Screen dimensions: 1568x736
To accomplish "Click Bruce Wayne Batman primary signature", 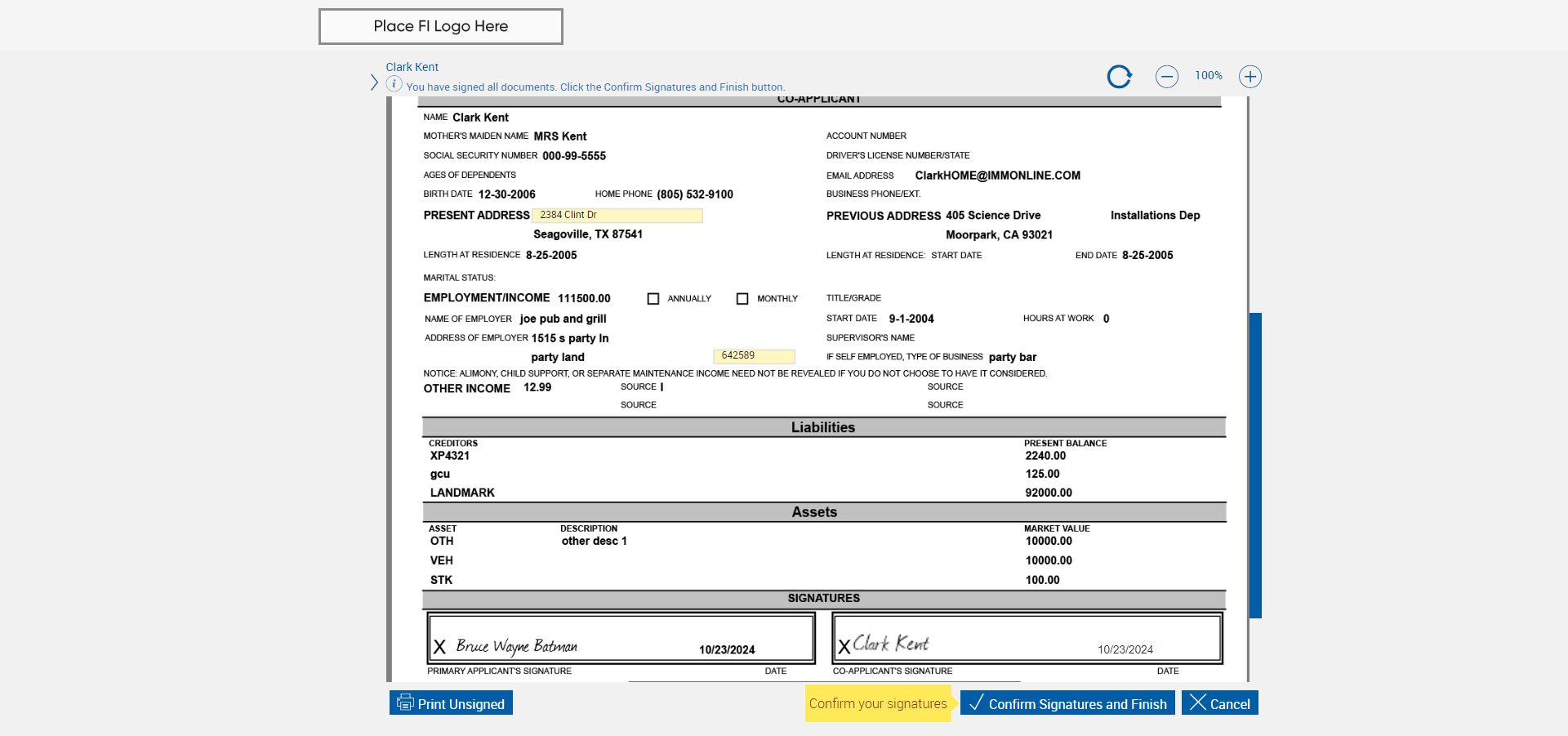I will click(x=516, y=646).
